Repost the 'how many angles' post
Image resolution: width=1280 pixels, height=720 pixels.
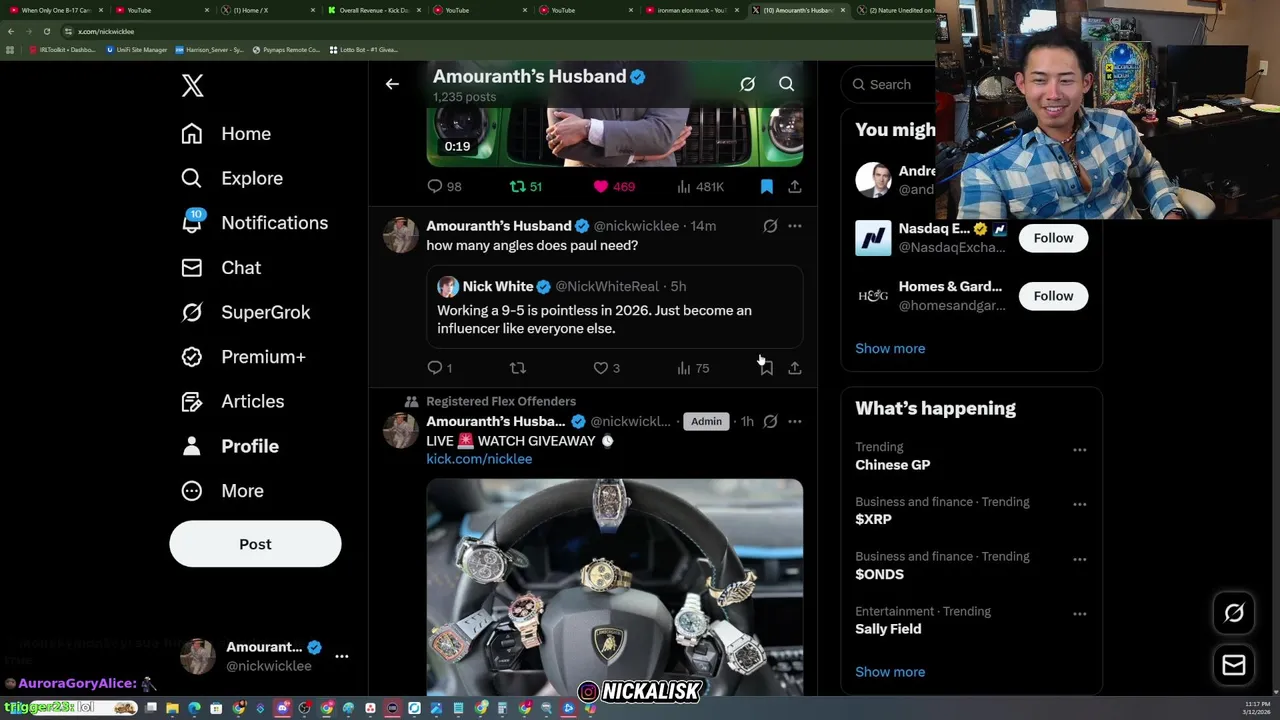[x=518, y=368]
